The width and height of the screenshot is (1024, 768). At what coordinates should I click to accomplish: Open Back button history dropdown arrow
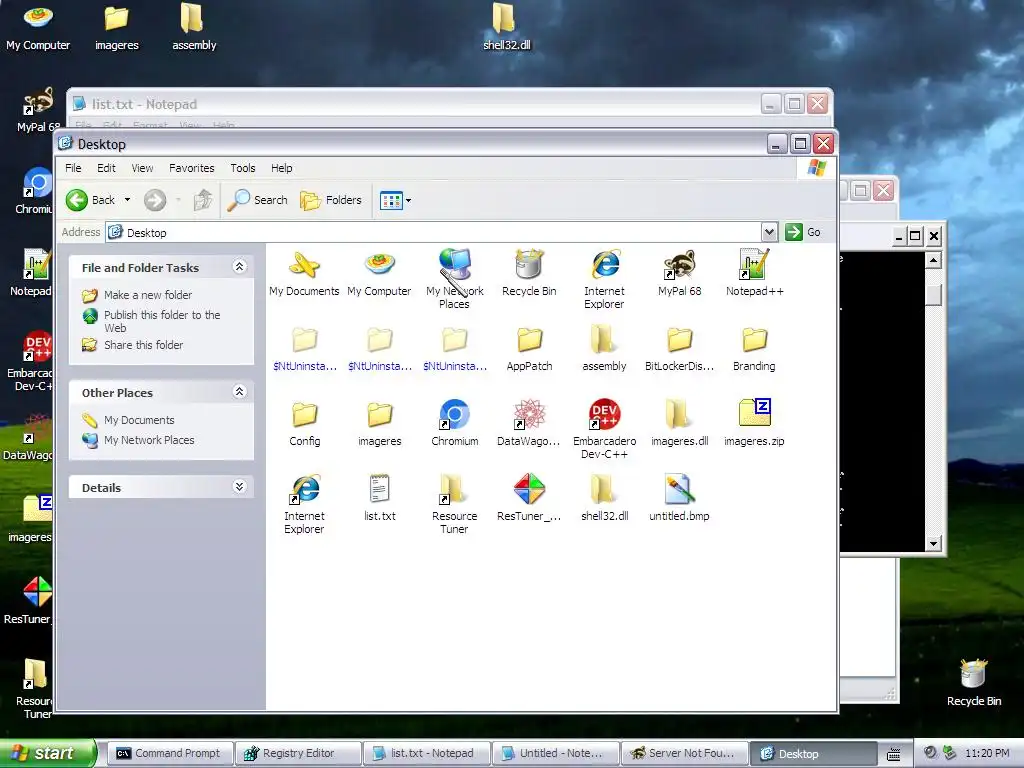127,200
